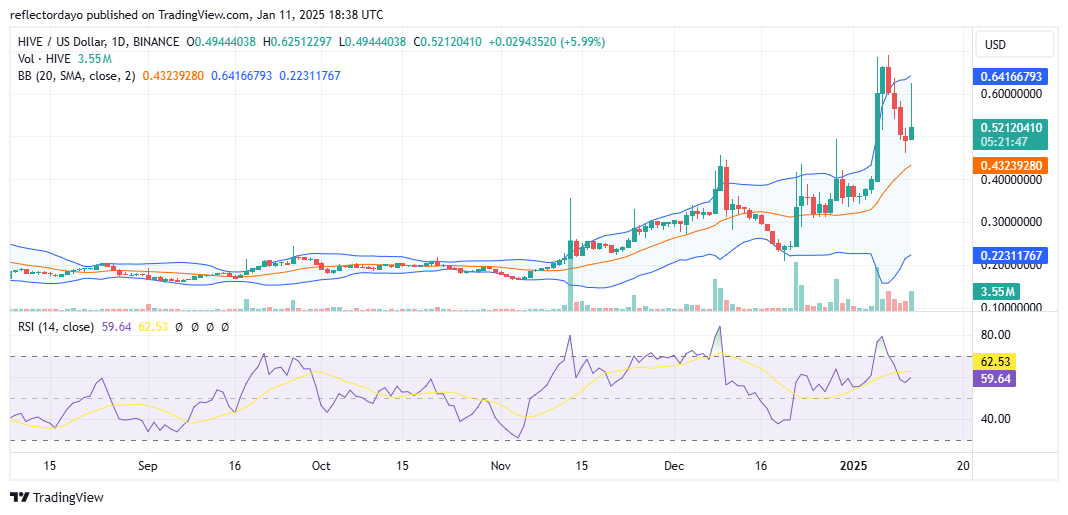Click the 3.55M volume axis label

(997, 292)
